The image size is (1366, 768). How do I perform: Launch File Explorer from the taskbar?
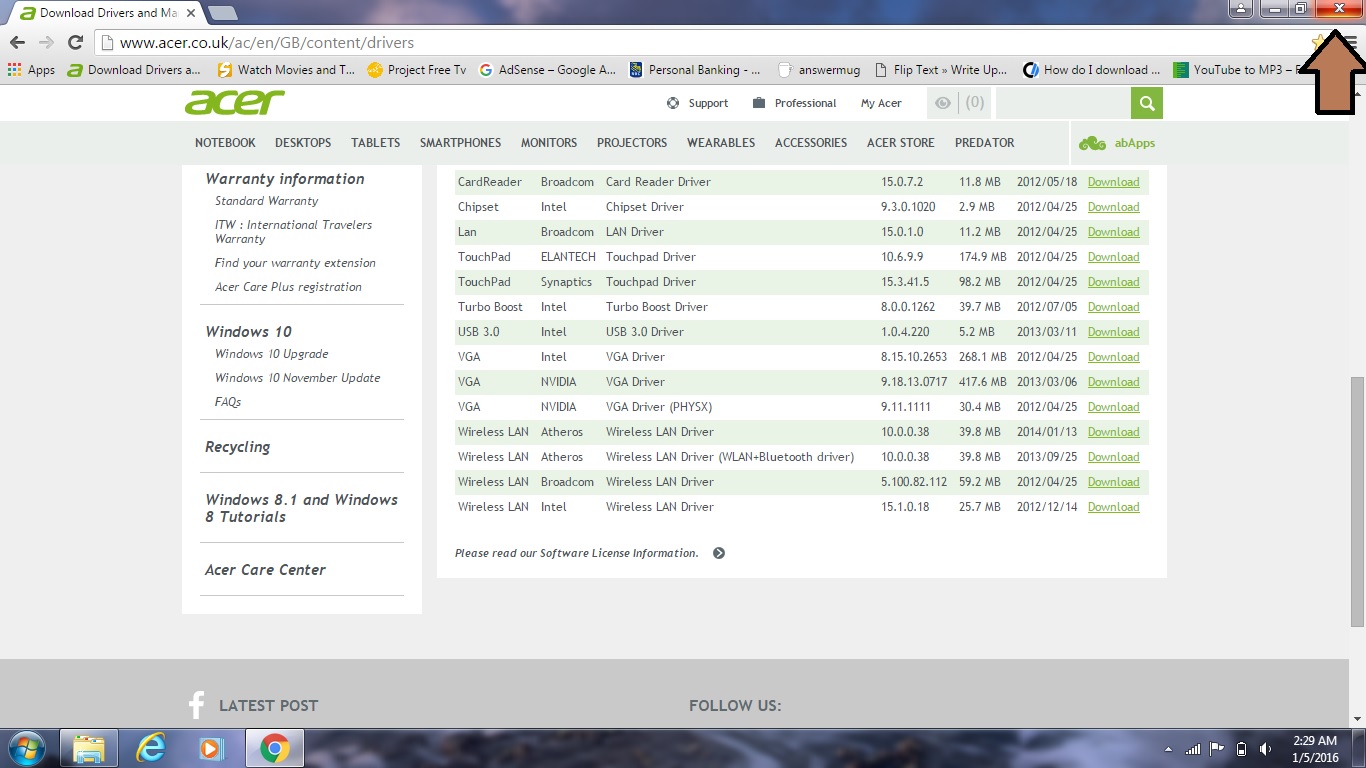click(89, 748)
